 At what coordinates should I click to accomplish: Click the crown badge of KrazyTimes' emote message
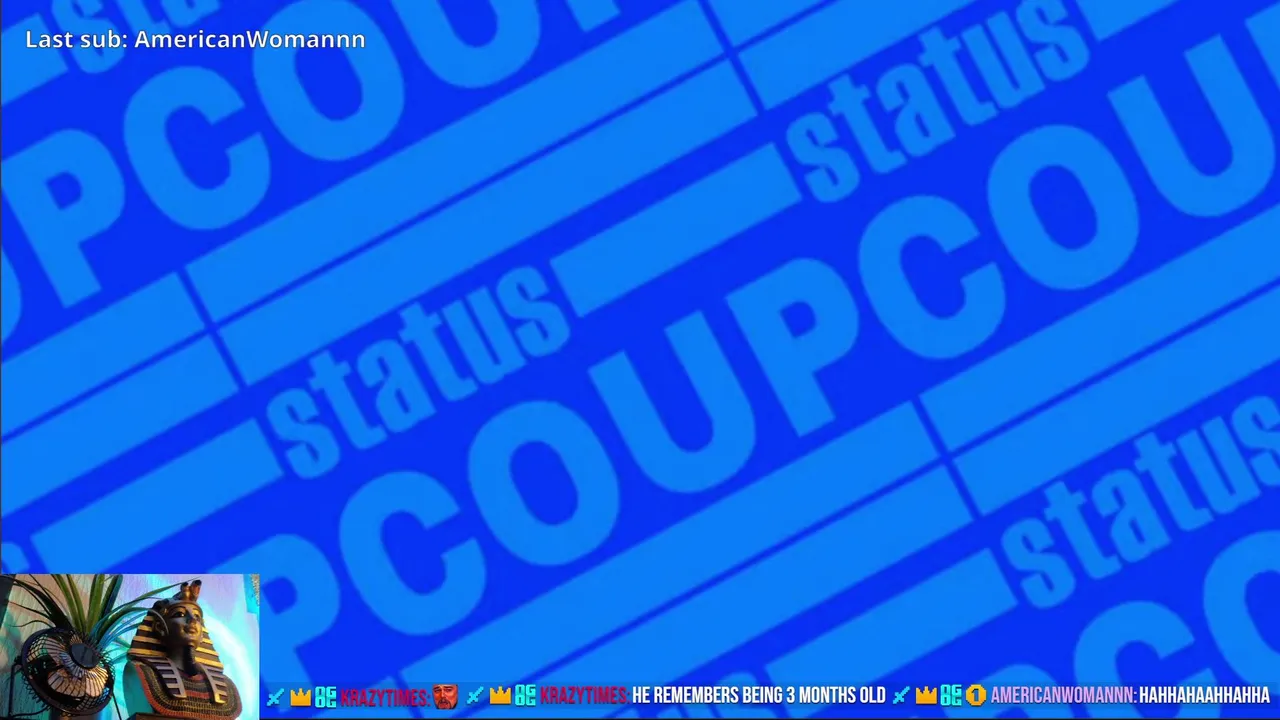pyautogui.click(x=301, y=695)
